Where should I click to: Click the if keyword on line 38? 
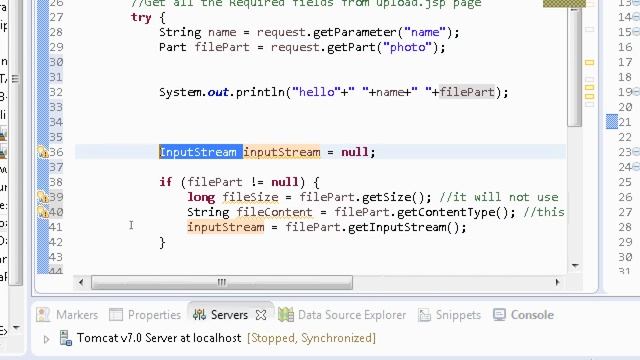click(x=166, y=182)
